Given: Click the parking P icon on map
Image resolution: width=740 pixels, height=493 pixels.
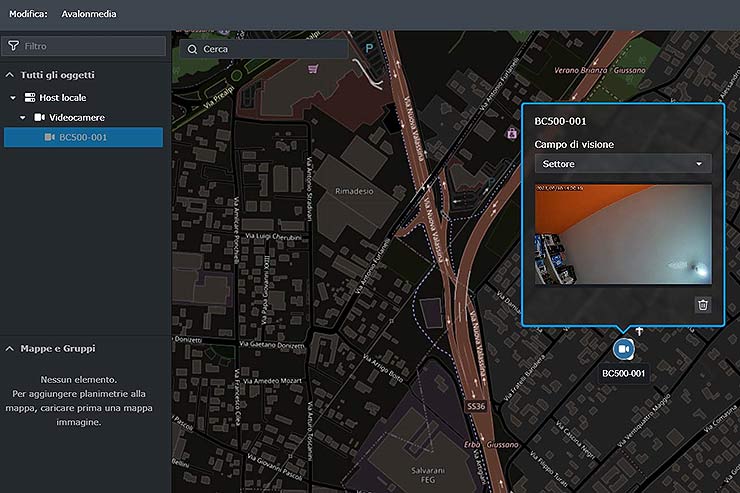Looking at the screenshot, I should (369, 47).
